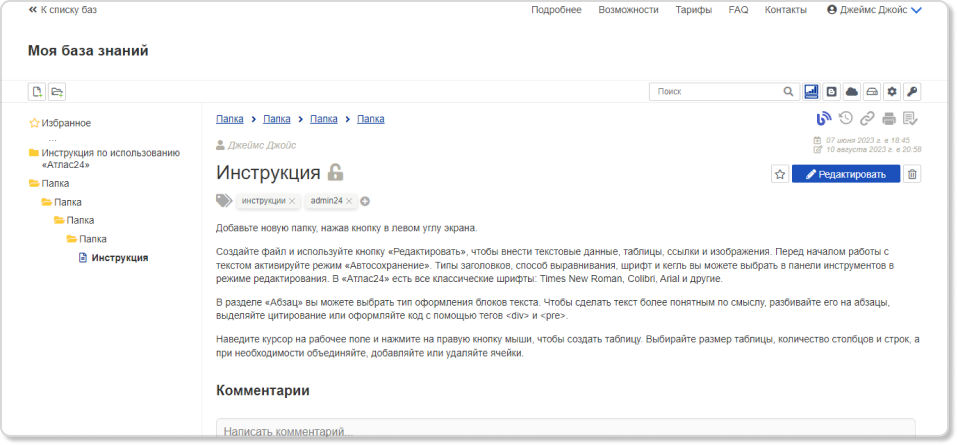
Task: Select Избранное in the sidebar
Action: click(x=66, y=123)
